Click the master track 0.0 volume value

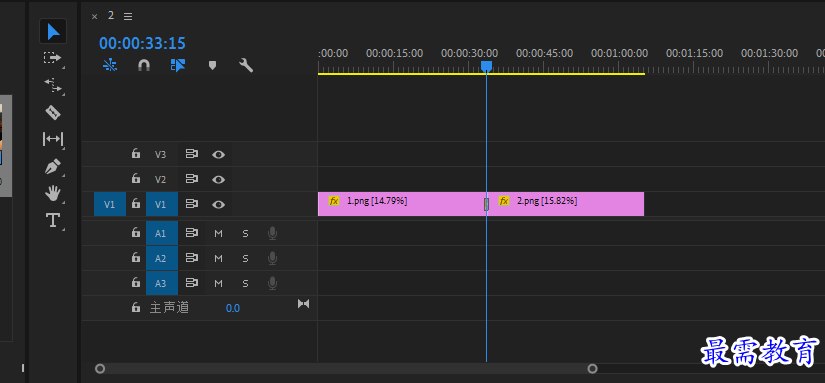[233, 308]
